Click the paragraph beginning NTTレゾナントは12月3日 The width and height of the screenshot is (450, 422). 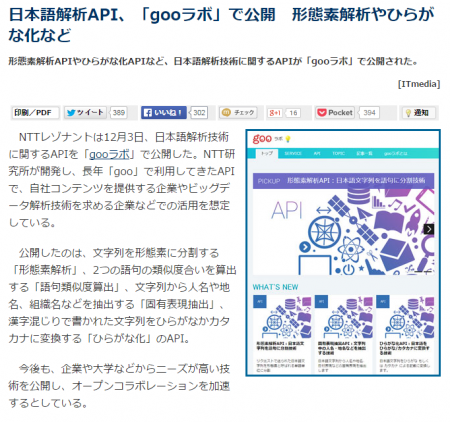122,180
